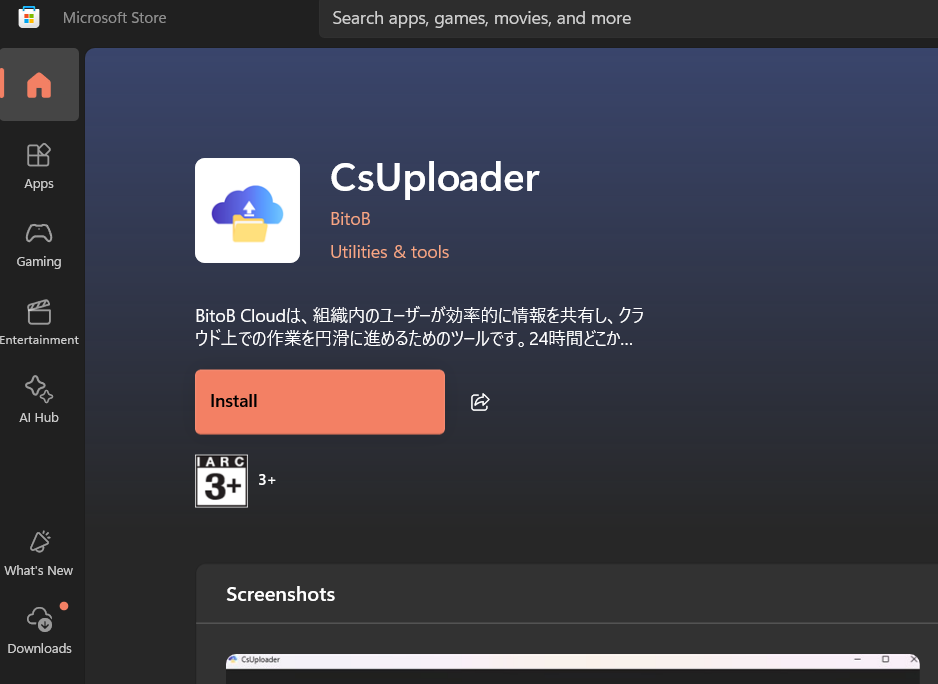Screen dimensions: 938x684
Task: Click the Microsoft Store title text
Action: click(114, 18)
